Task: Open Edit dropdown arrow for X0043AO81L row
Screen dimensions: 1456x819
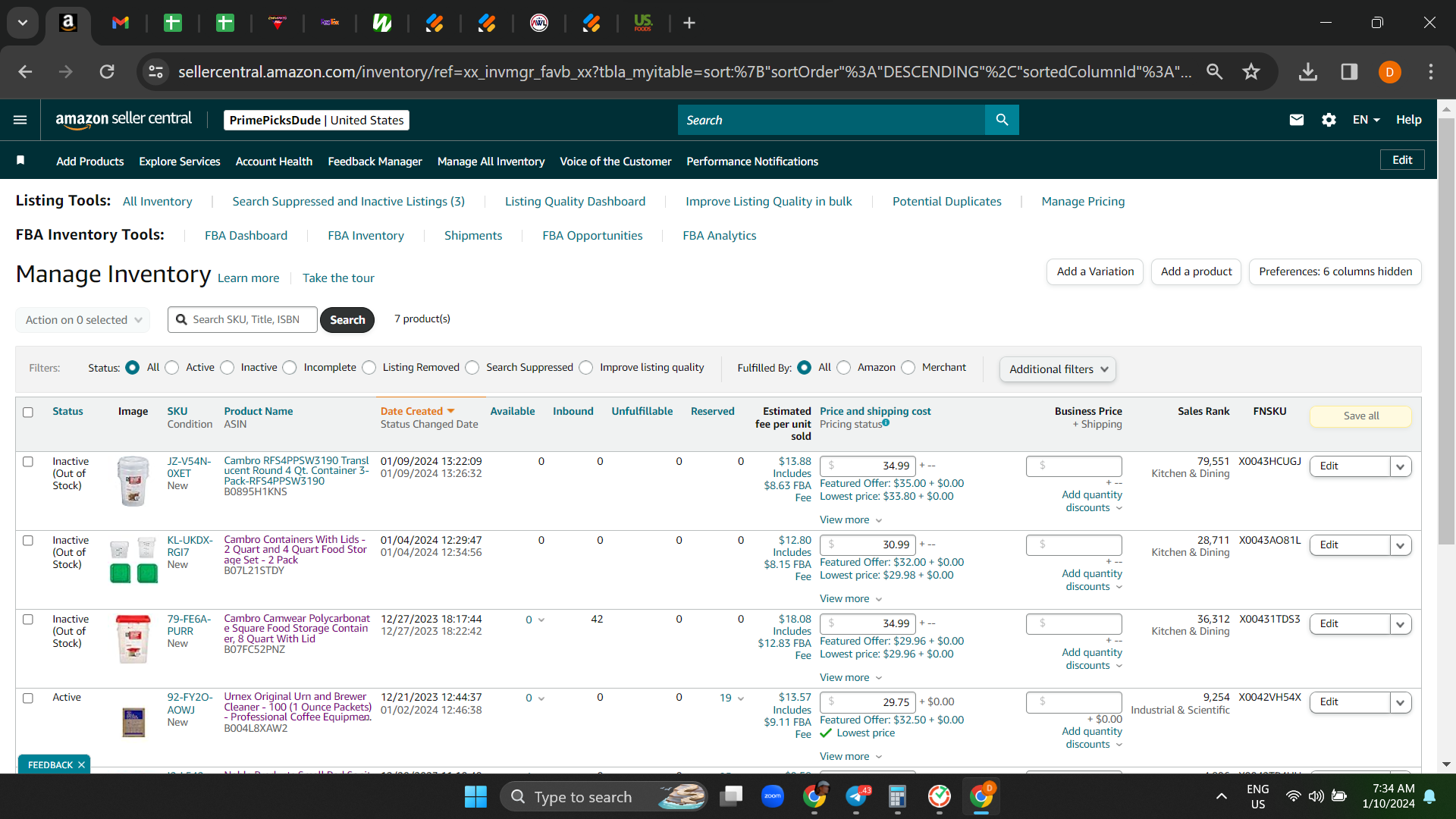Action: pos(1401,545)
